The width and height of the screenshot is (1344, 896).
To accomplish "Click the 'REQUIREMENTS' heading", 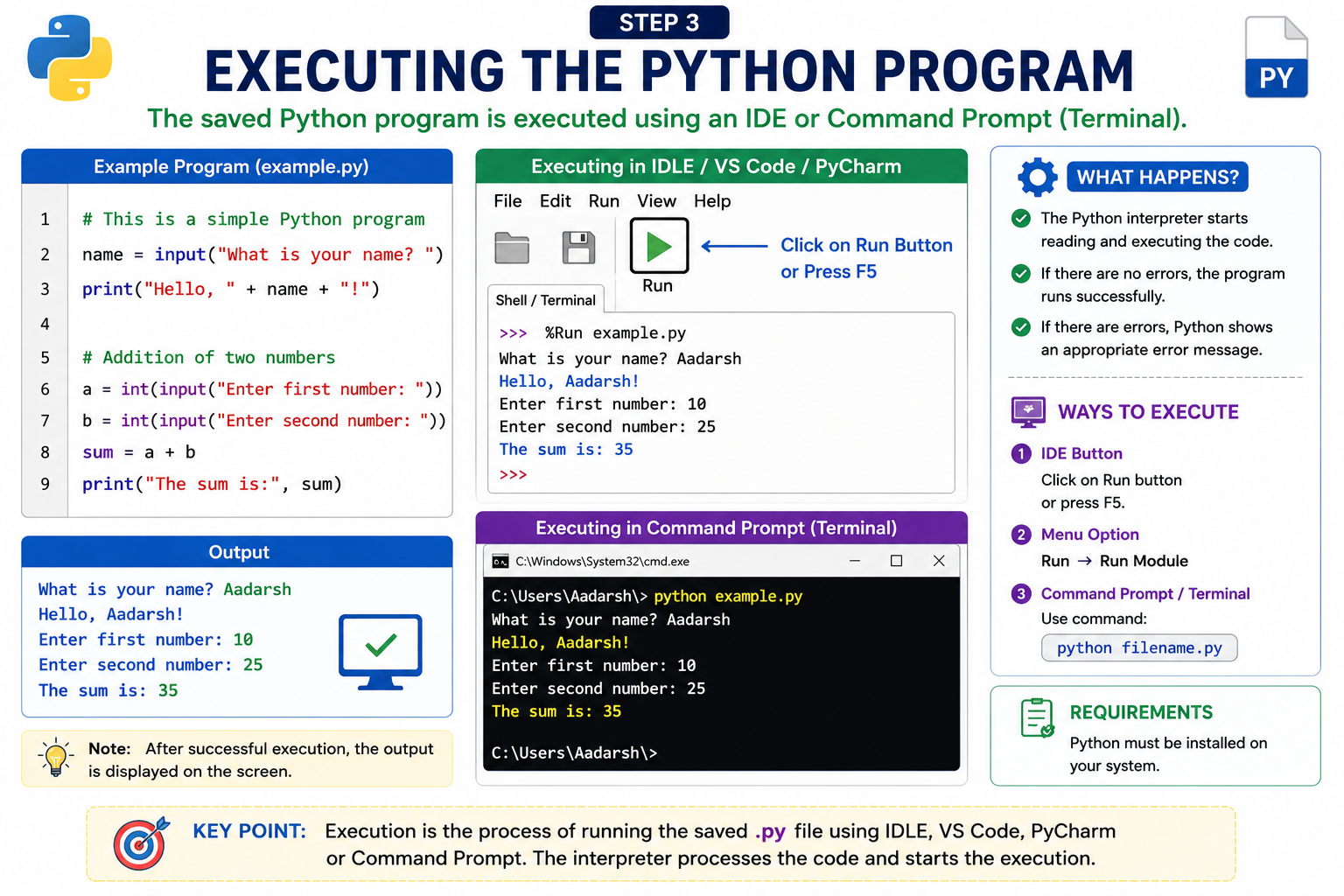I will click(x=1141, y=712).
